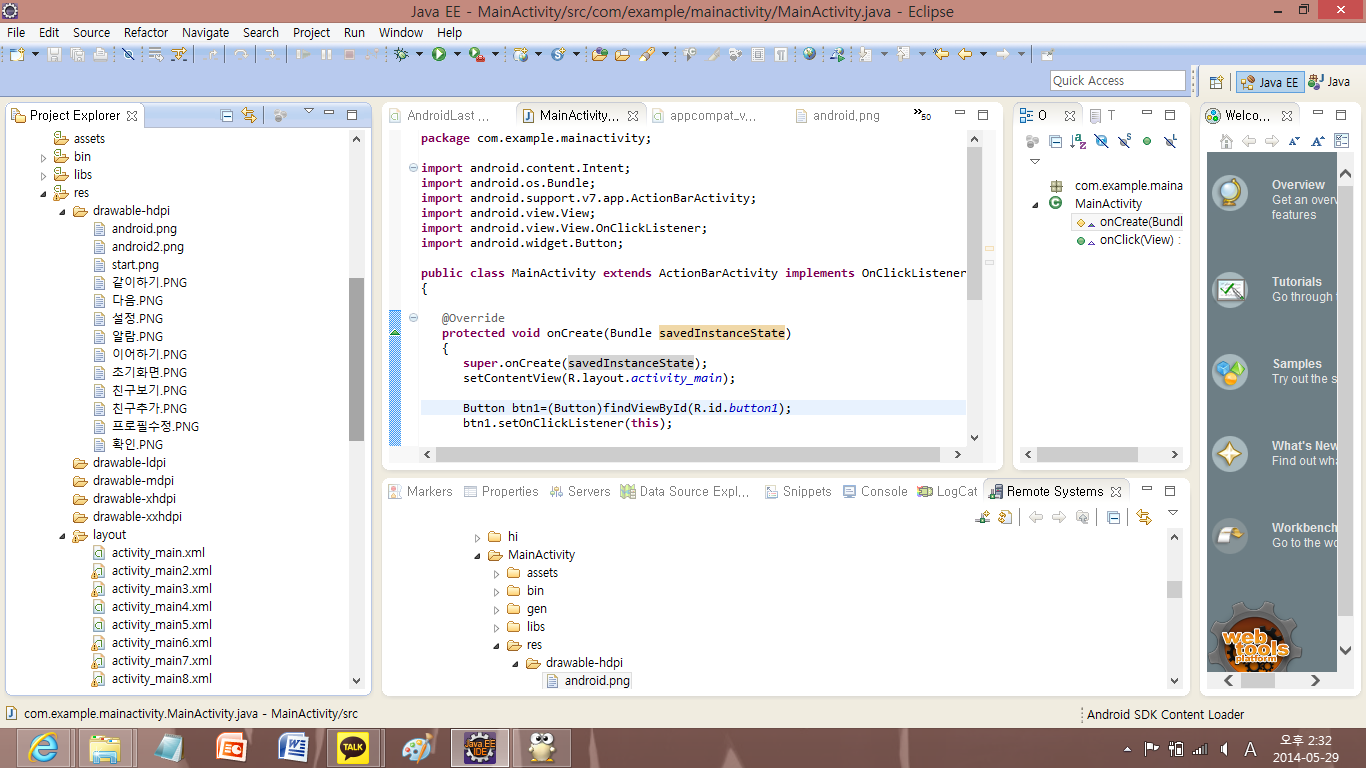1366x768 pixels.
Task: Click the Back navigation yellow arrow
Action: click(965, 54)
